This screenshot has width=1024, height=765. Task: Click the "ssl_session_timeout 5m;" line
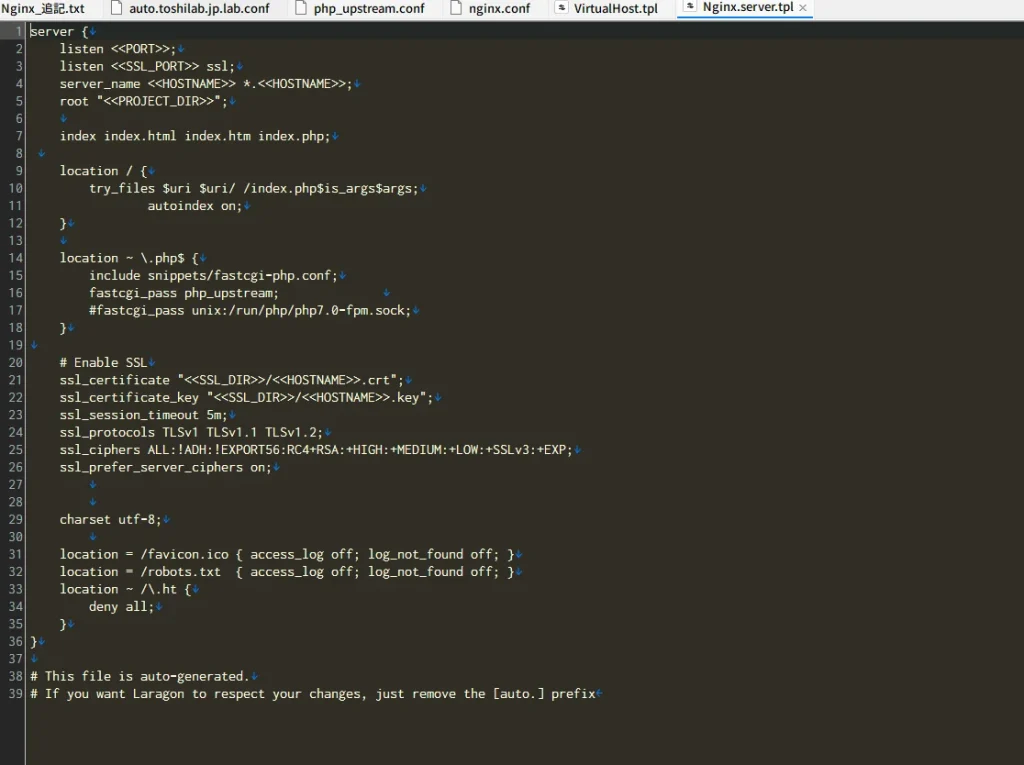tap(144, 415)
